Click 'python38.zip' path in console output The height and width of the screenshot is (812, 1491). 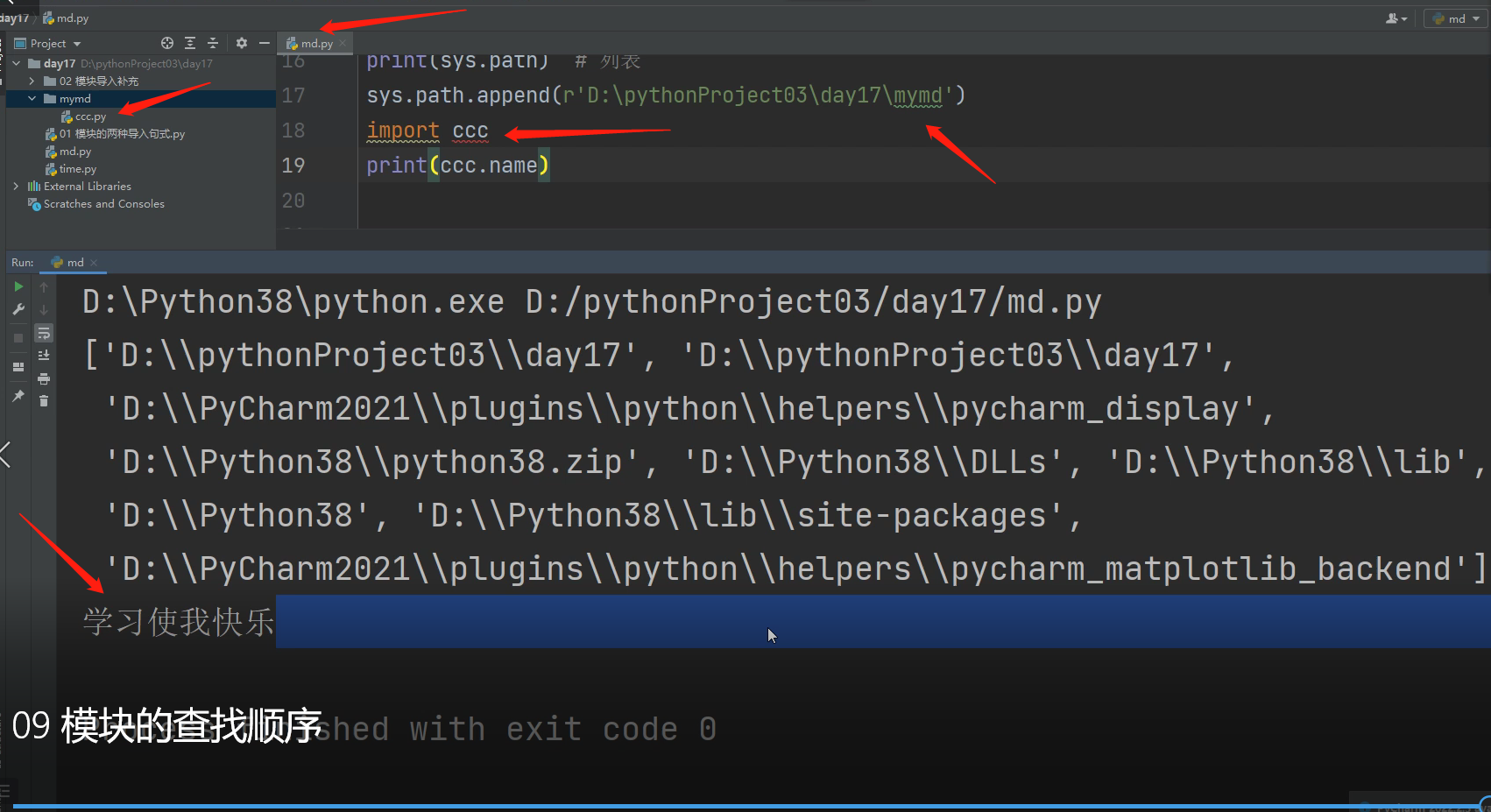pyautogui.click(x=506, y=462)
